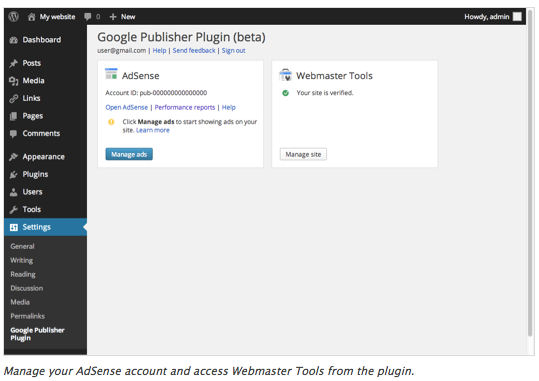
Task: Click the green verified checkmark icon
Action: (285, 93)
